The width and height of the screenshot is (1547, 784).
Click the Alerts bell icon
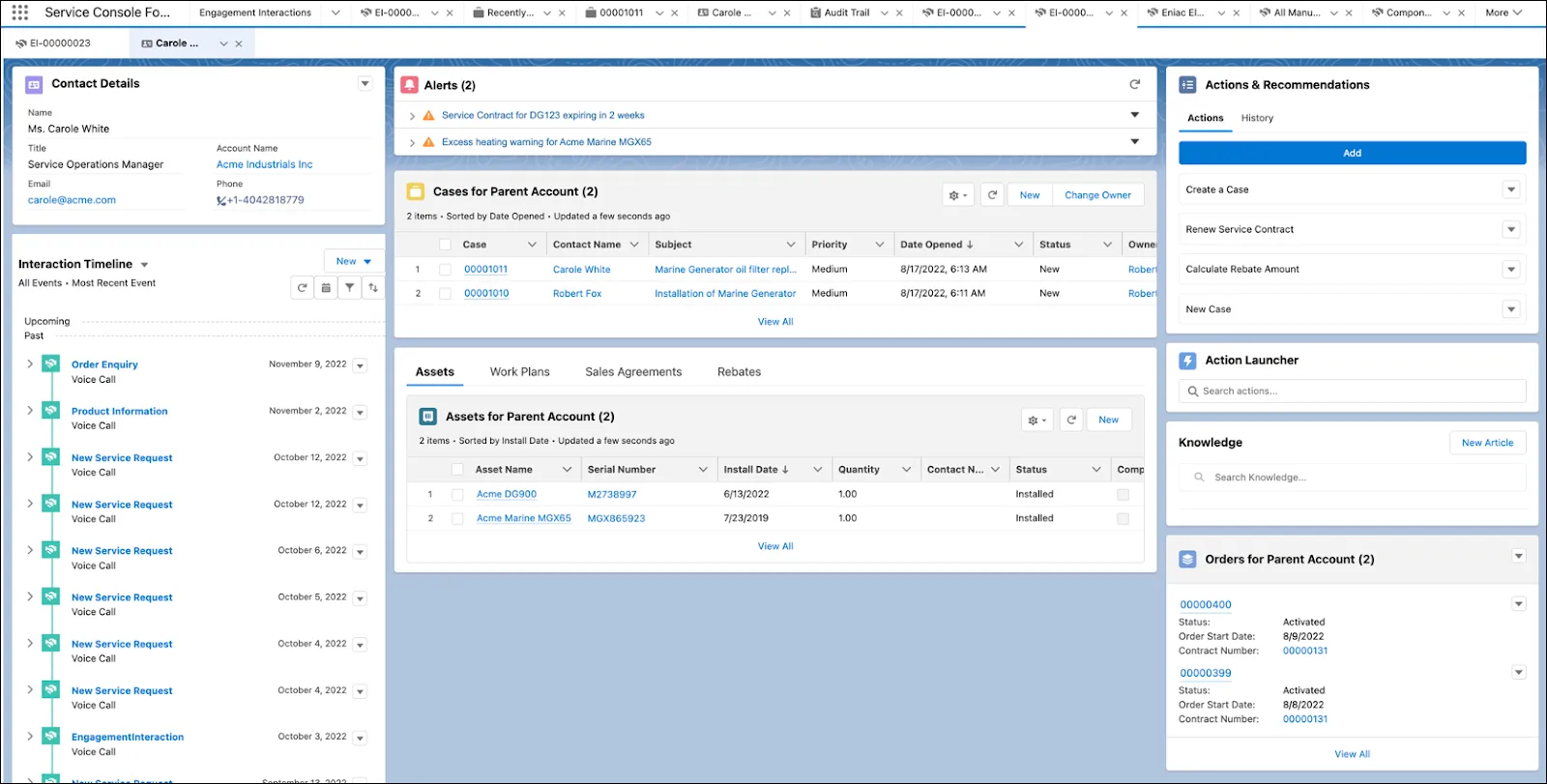[409, 85]
